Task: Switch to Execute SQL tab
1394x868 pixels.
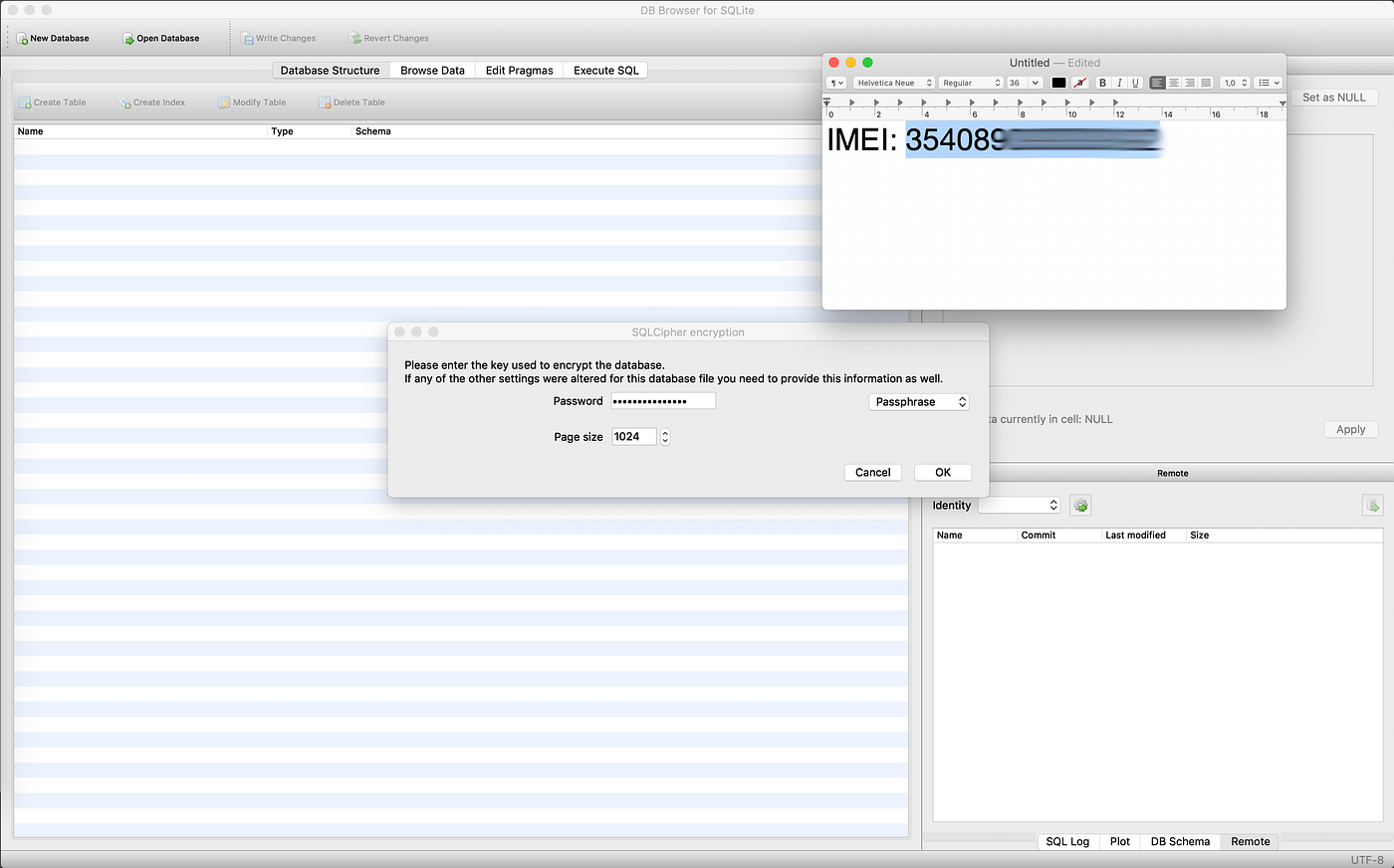Action: [605, 71]
